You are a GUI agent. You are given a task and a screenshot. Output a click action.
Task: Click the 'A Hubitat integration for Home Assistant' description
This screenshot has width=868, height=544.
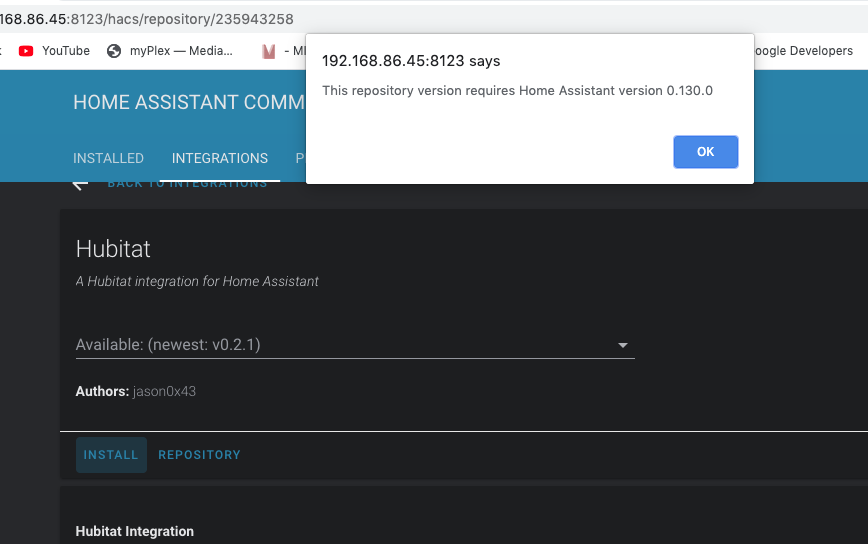pos(197,281)
